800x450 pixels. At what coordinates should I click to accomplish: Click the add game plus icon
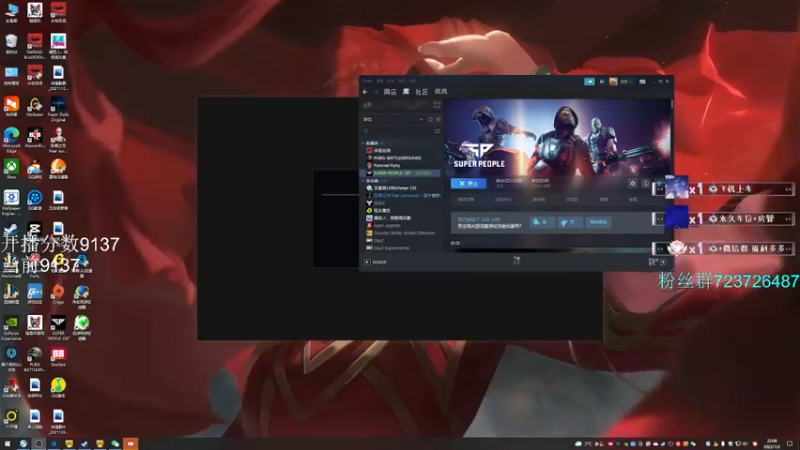pos(367,262)
